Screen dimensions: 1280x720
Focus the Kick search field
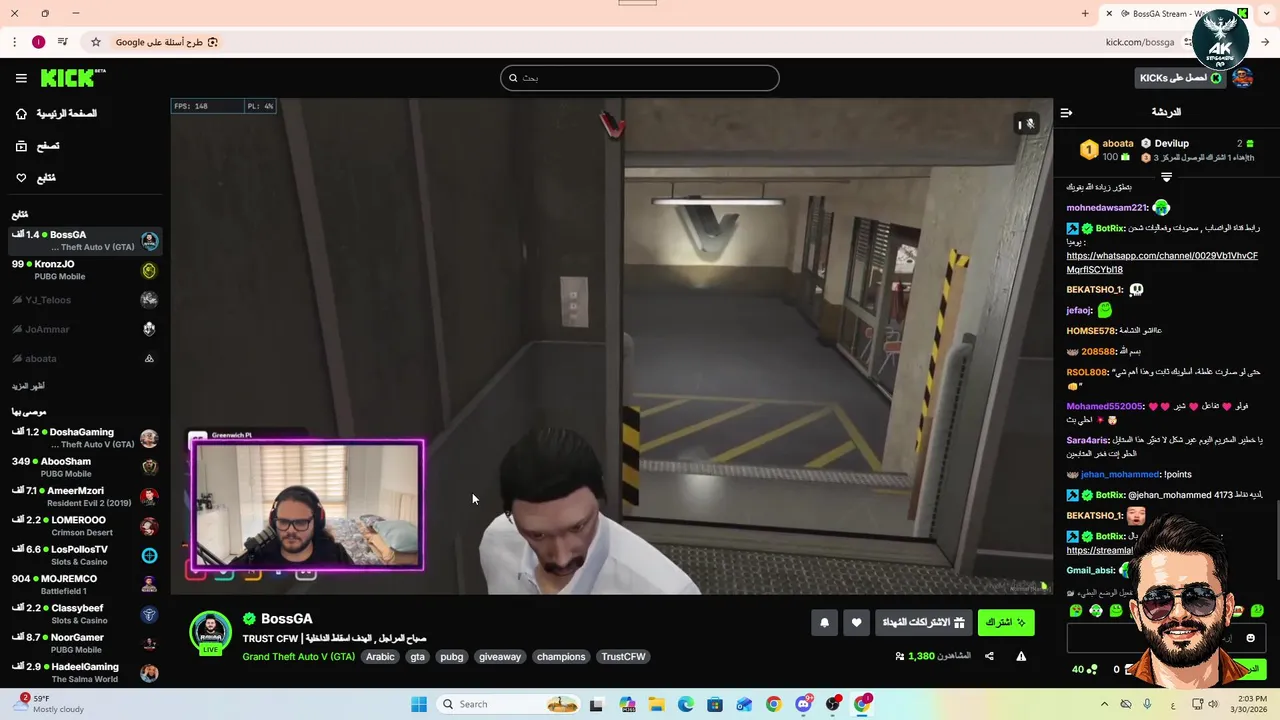[x=639, y=78]
